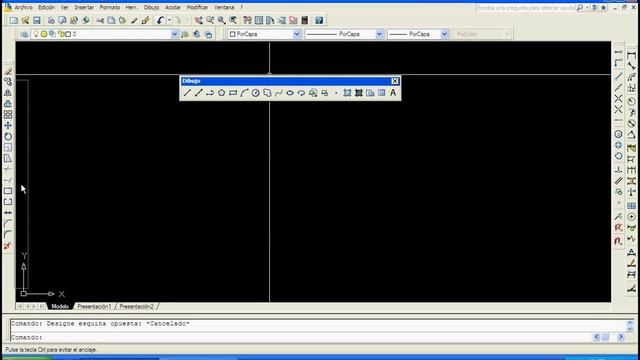640x360 pixels.
Task: Select the Polygon tool in Dibujo toolbar
Action: pos(221,93)
